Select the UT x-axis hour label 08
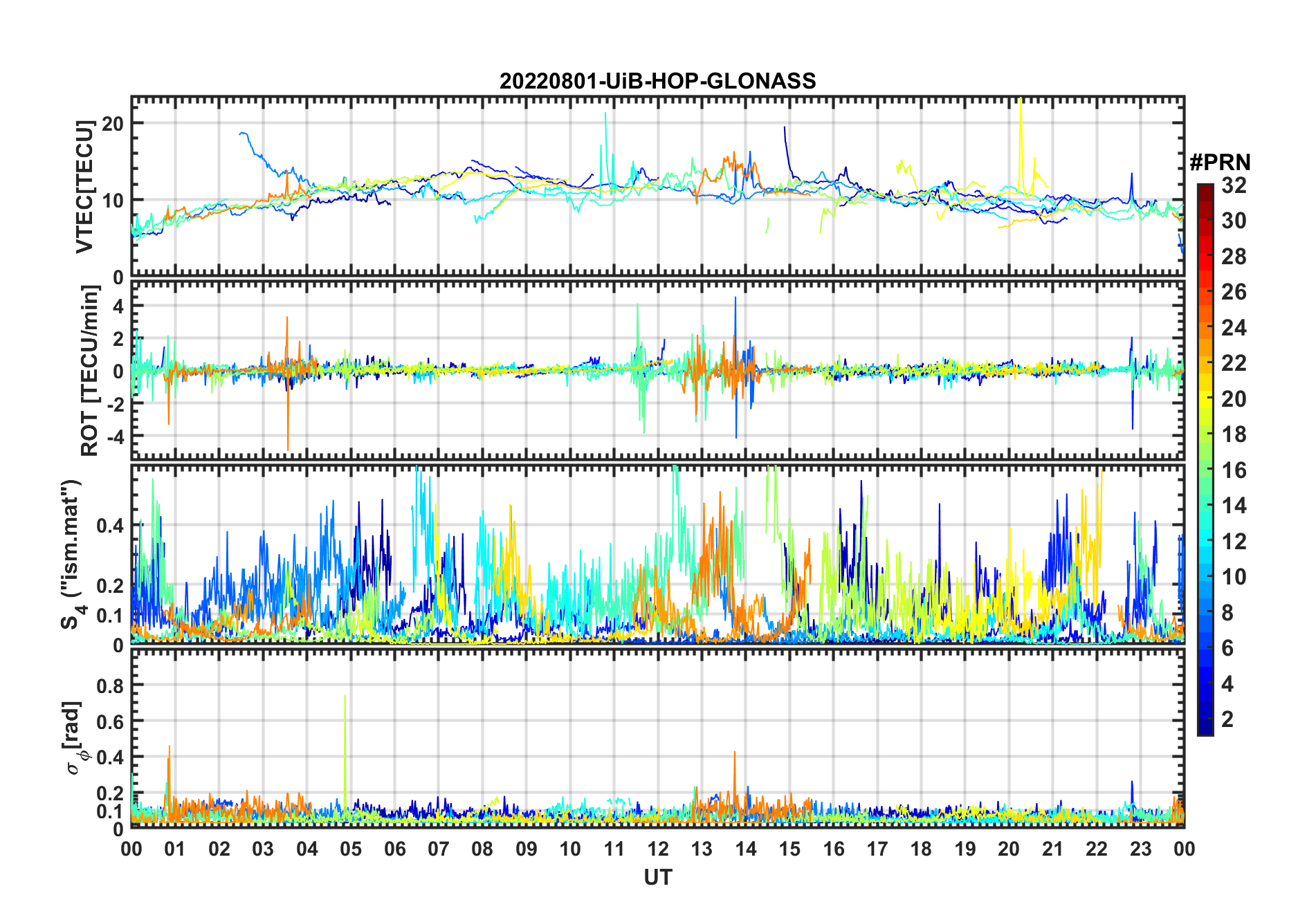The image size is (1316, 920). click(x=482, y=849)
